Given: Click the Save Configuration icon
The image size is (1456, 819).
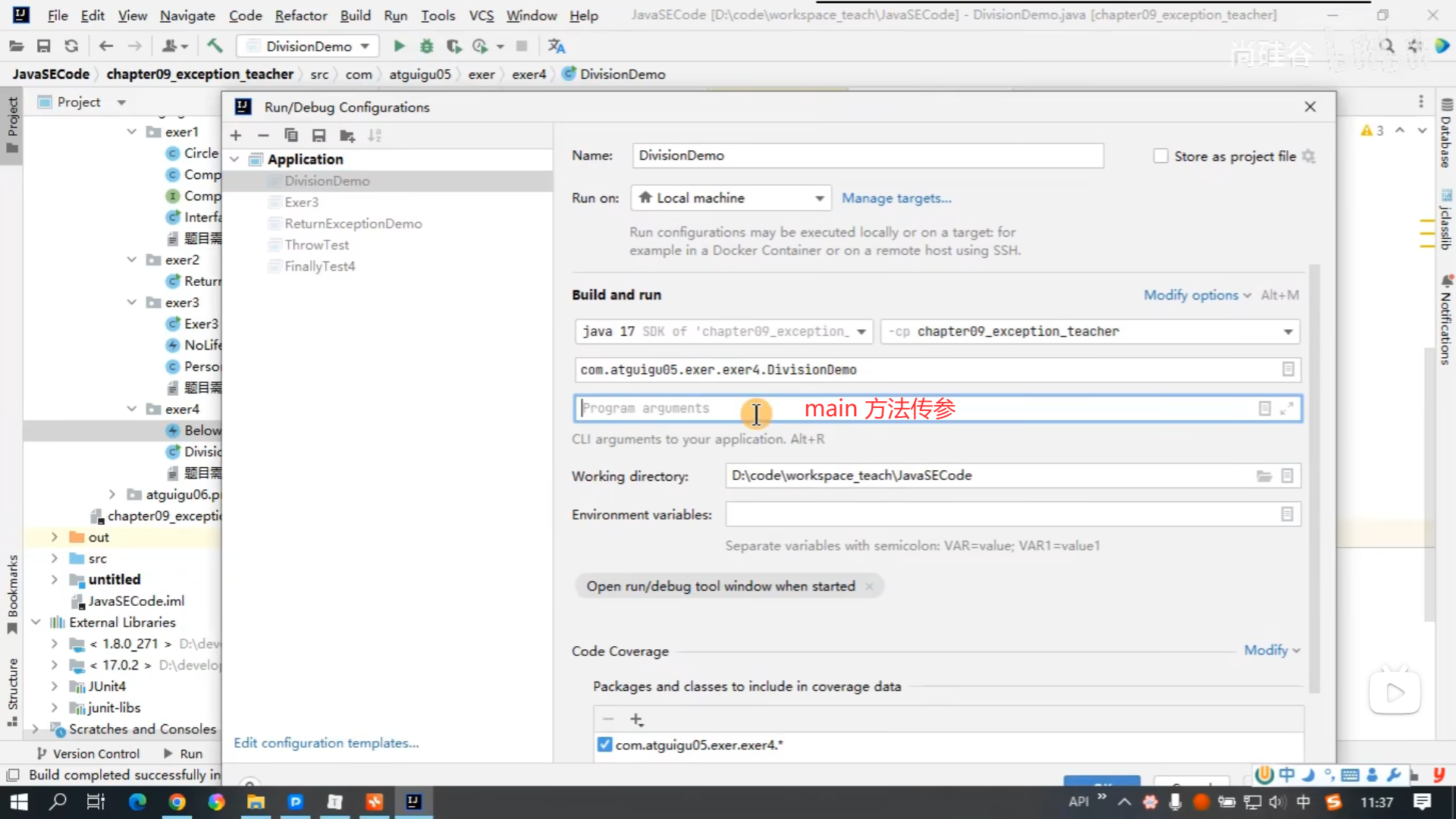Looking at the screenshot, I should coord(318,136).
